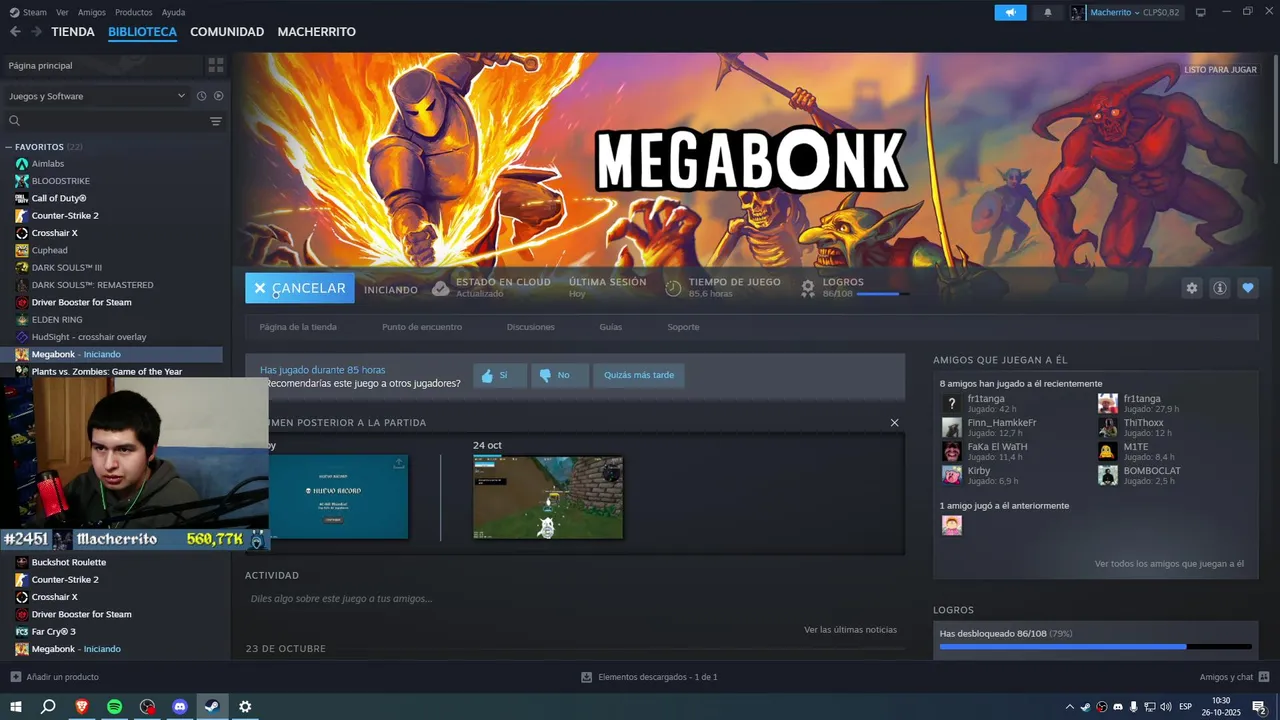
Task: View all friends who play link
Action: (x=1169, y=564)
